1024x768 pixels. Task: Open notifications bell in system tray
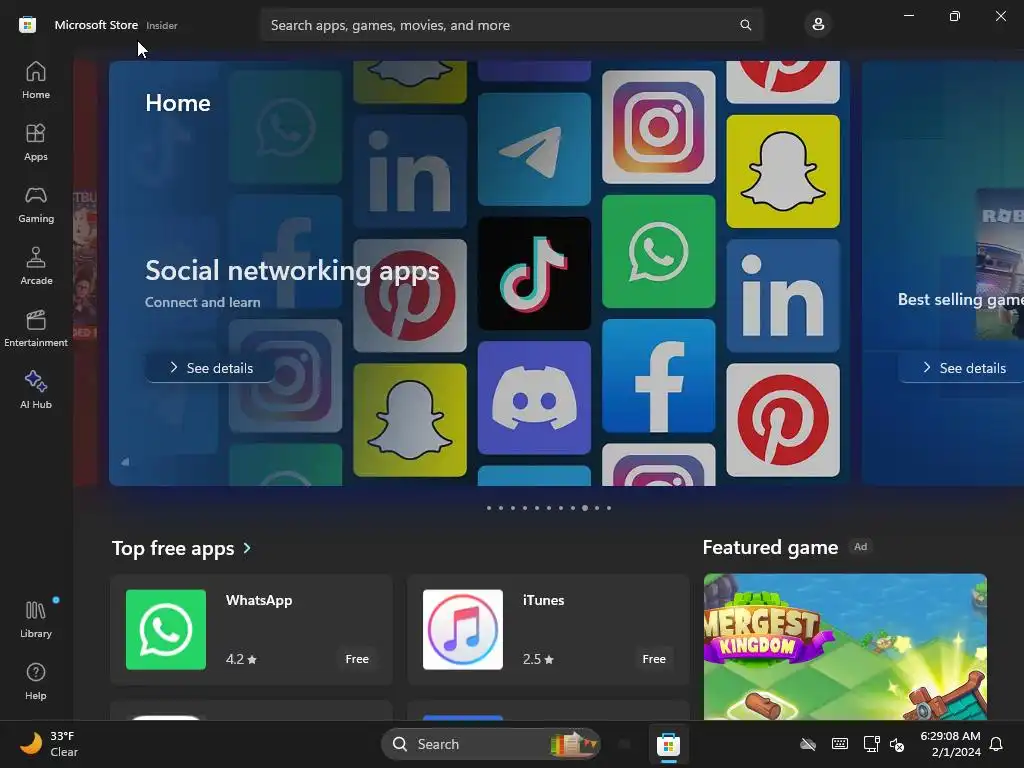pos(996,744)
